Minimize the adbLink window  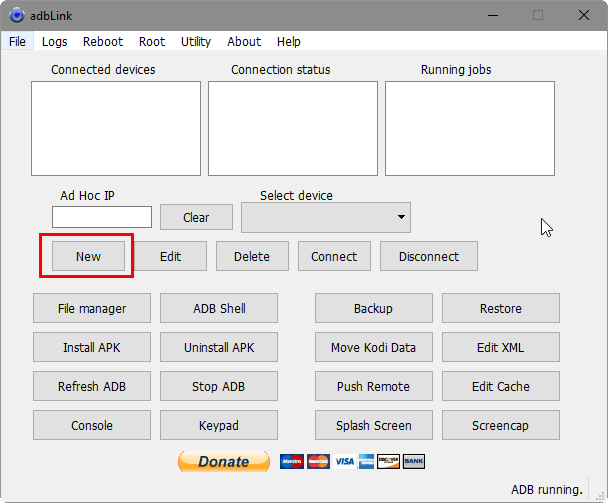tap(493, 16)
